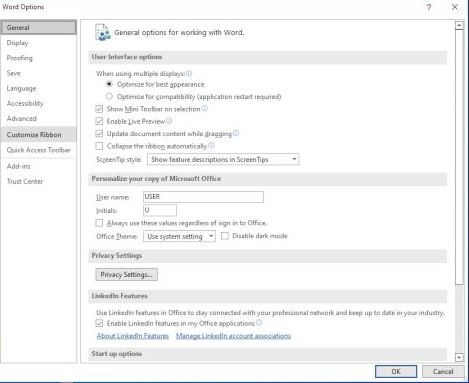469x383 pixels.
Task: Check Always use these values checkbox
Action: point(99,223)
